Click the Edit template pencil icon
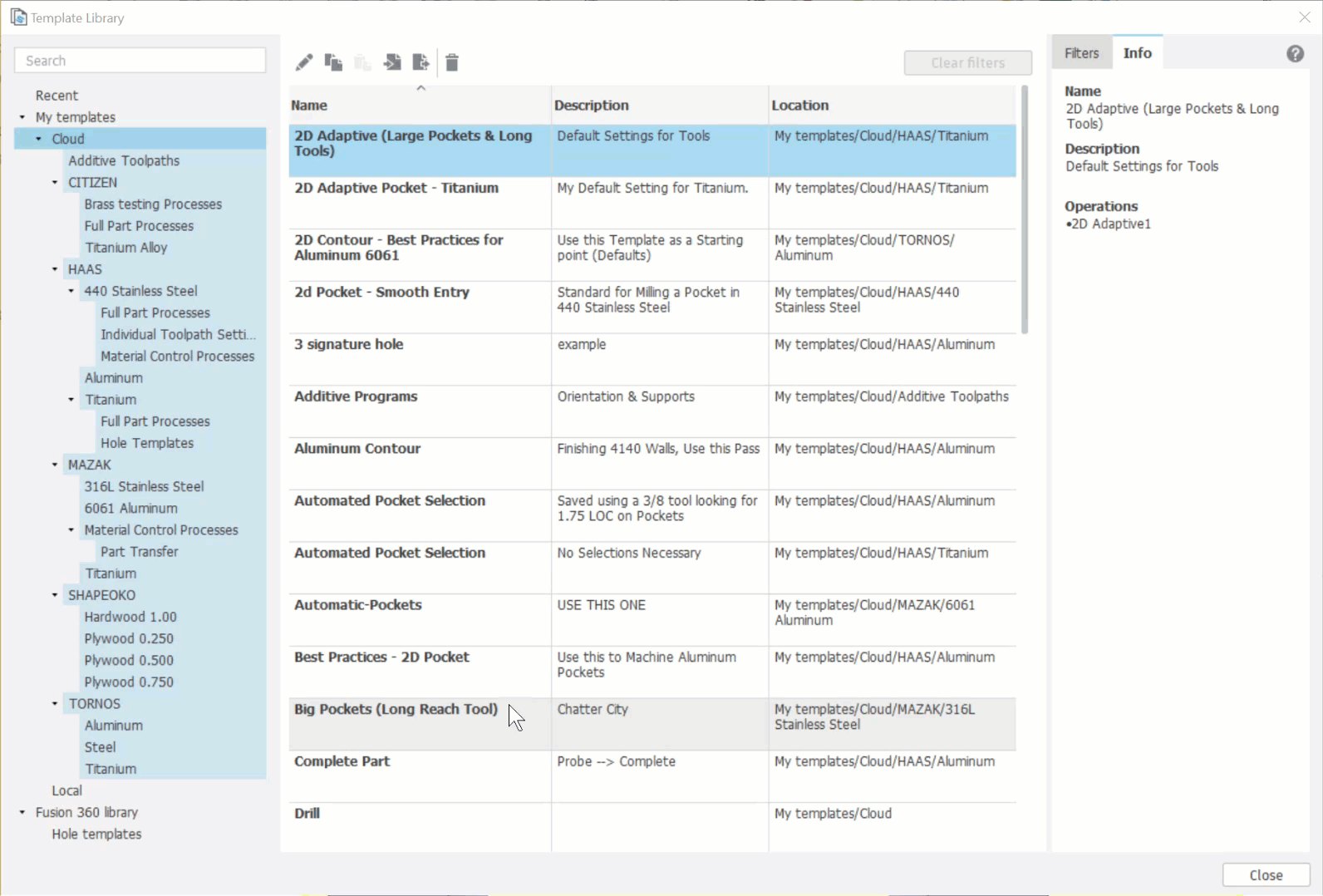Image resolution: width=1323 pixels, height=896 pixels. (x=304, y=62)
